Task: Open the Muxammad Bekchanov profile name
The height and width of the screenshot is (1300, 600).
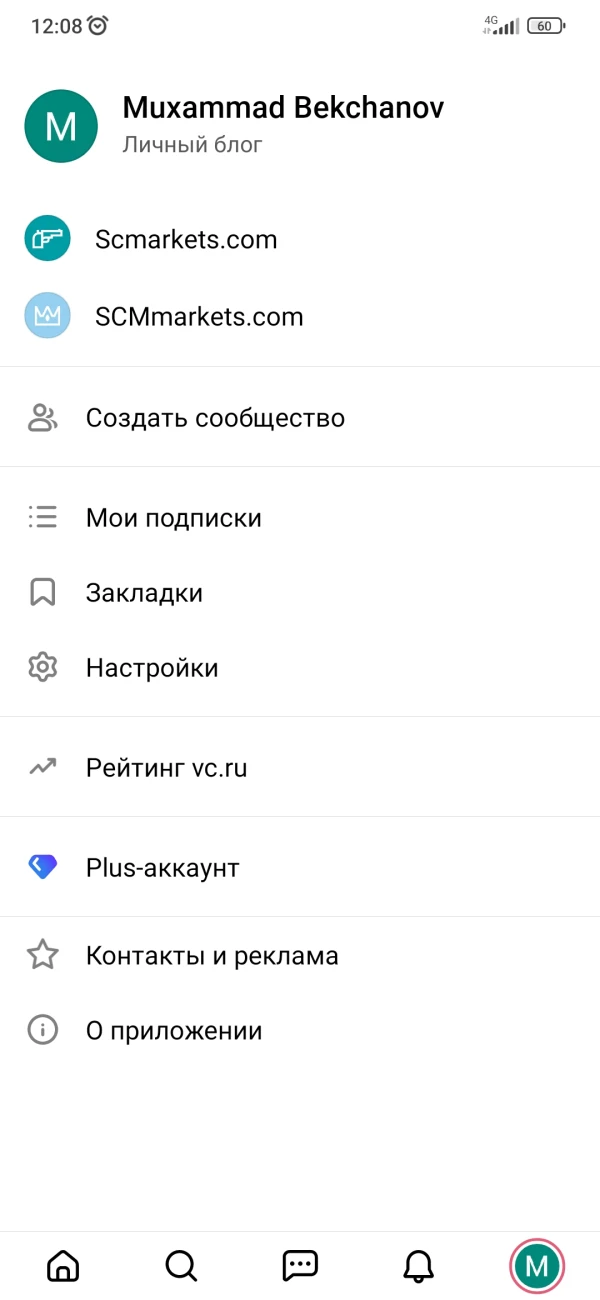Action: click(x=283, y=108)
